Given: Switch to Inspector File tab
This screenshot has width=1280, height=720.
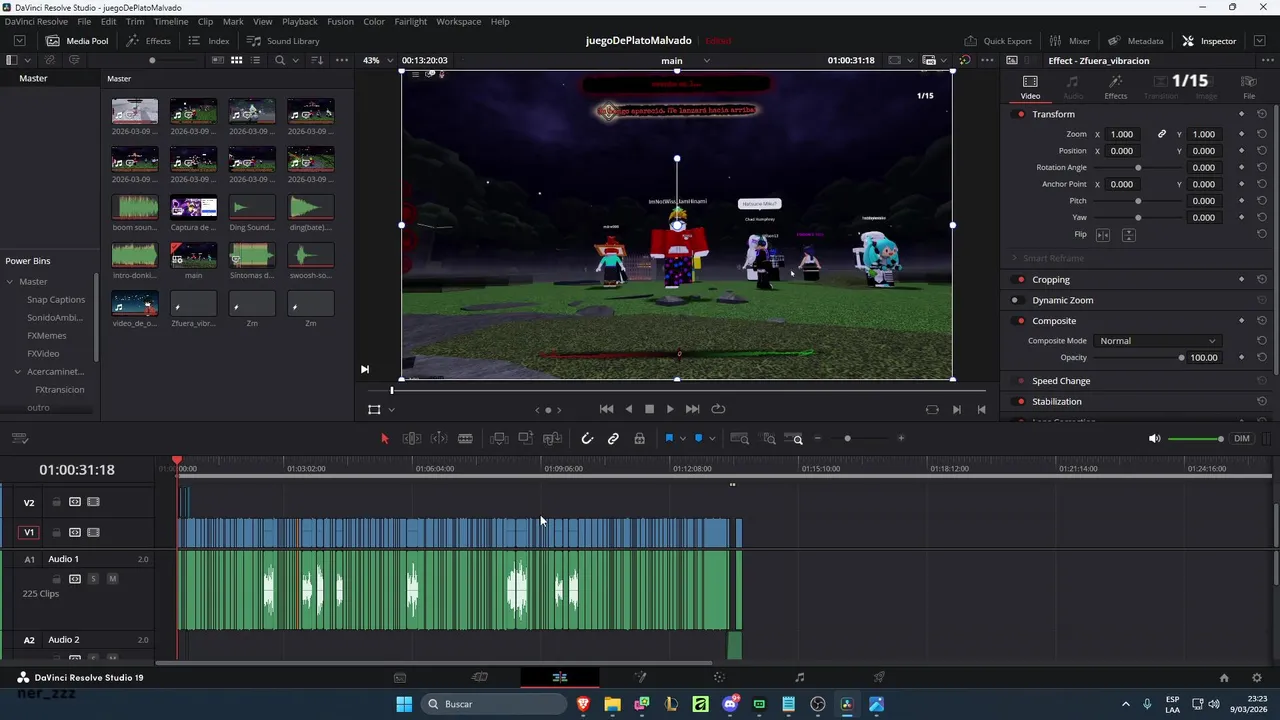Looking at the screenshot, I should pyautogui.click(x=1249, y=87).
